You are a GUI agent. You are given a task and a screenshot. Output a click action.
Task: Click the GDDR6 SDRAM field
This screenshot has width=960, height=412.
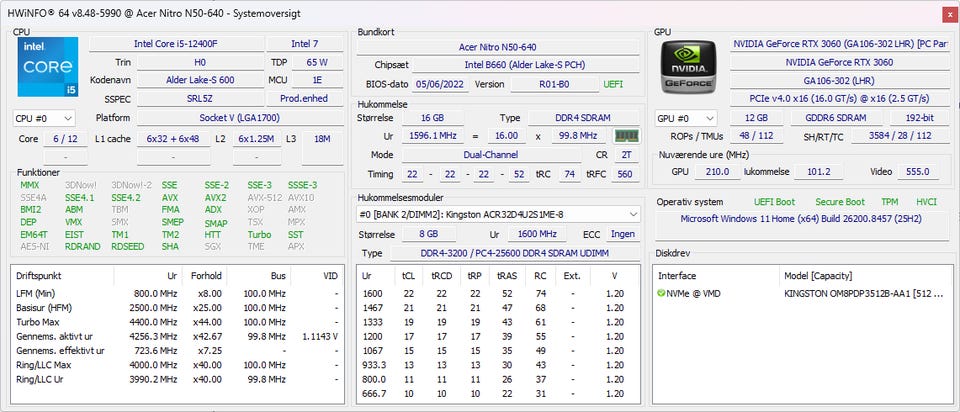[x=836, y=118]
